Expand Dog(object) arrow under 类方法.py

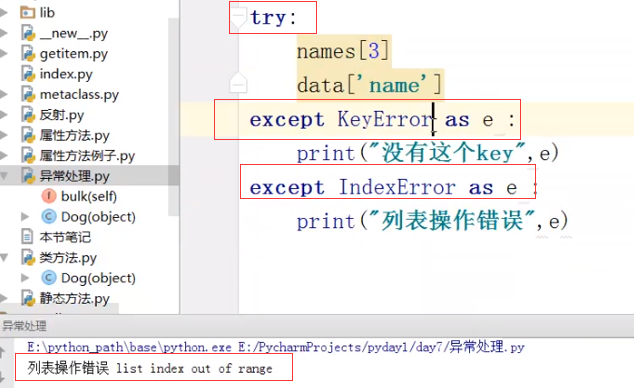(x=25, y=278)
